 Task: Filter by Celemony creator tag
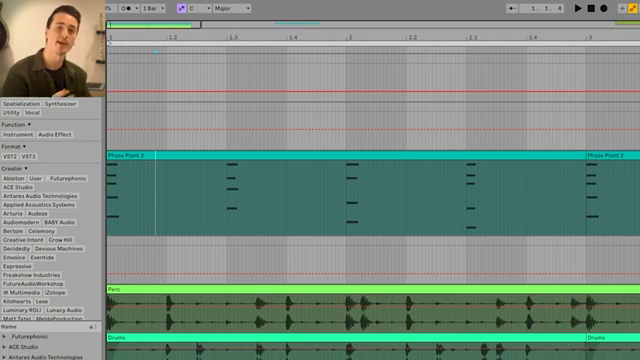click(x=41, y=231)
